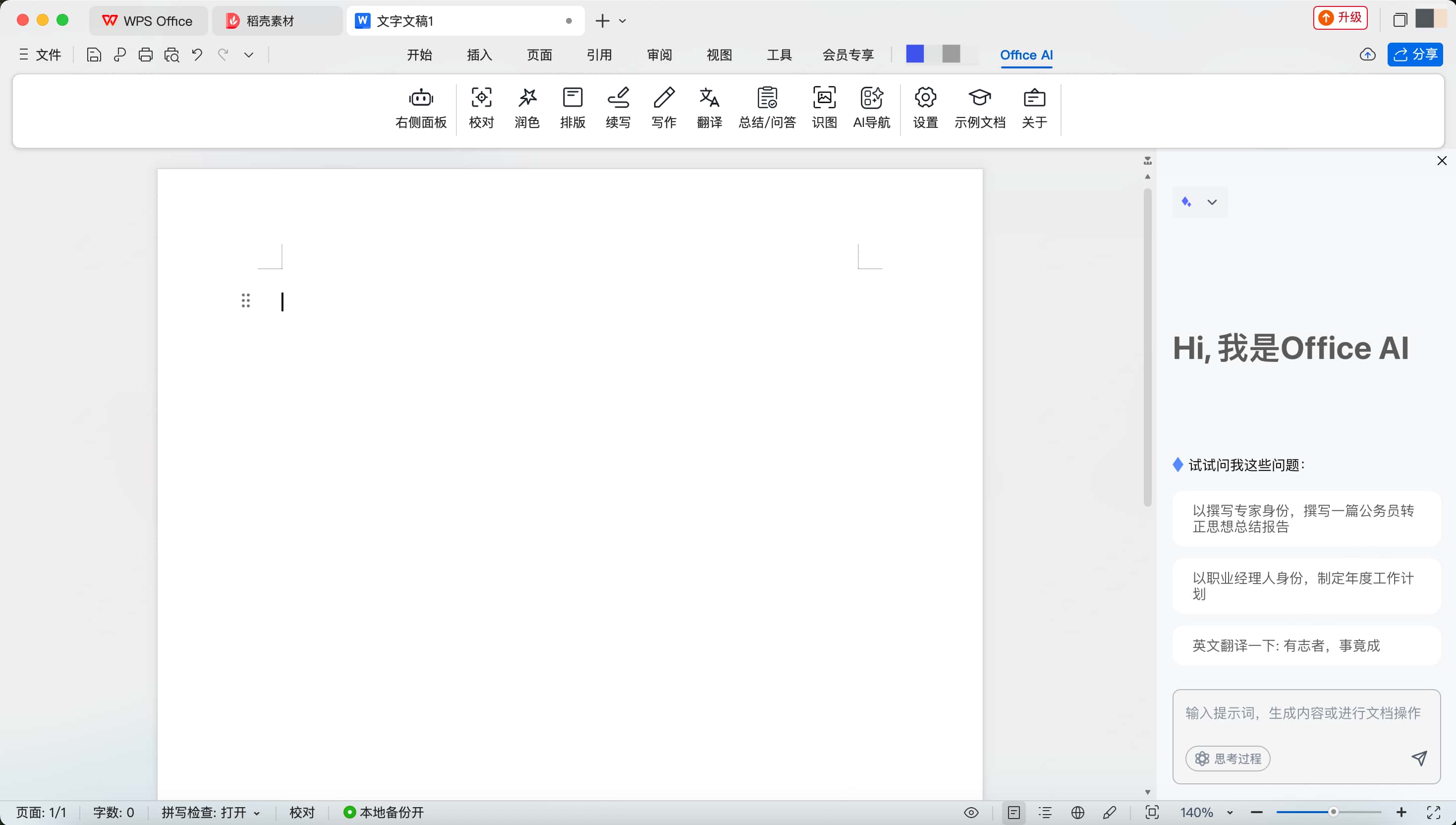Expand the new tab dropdown arrow

click(x=623, y=21)
